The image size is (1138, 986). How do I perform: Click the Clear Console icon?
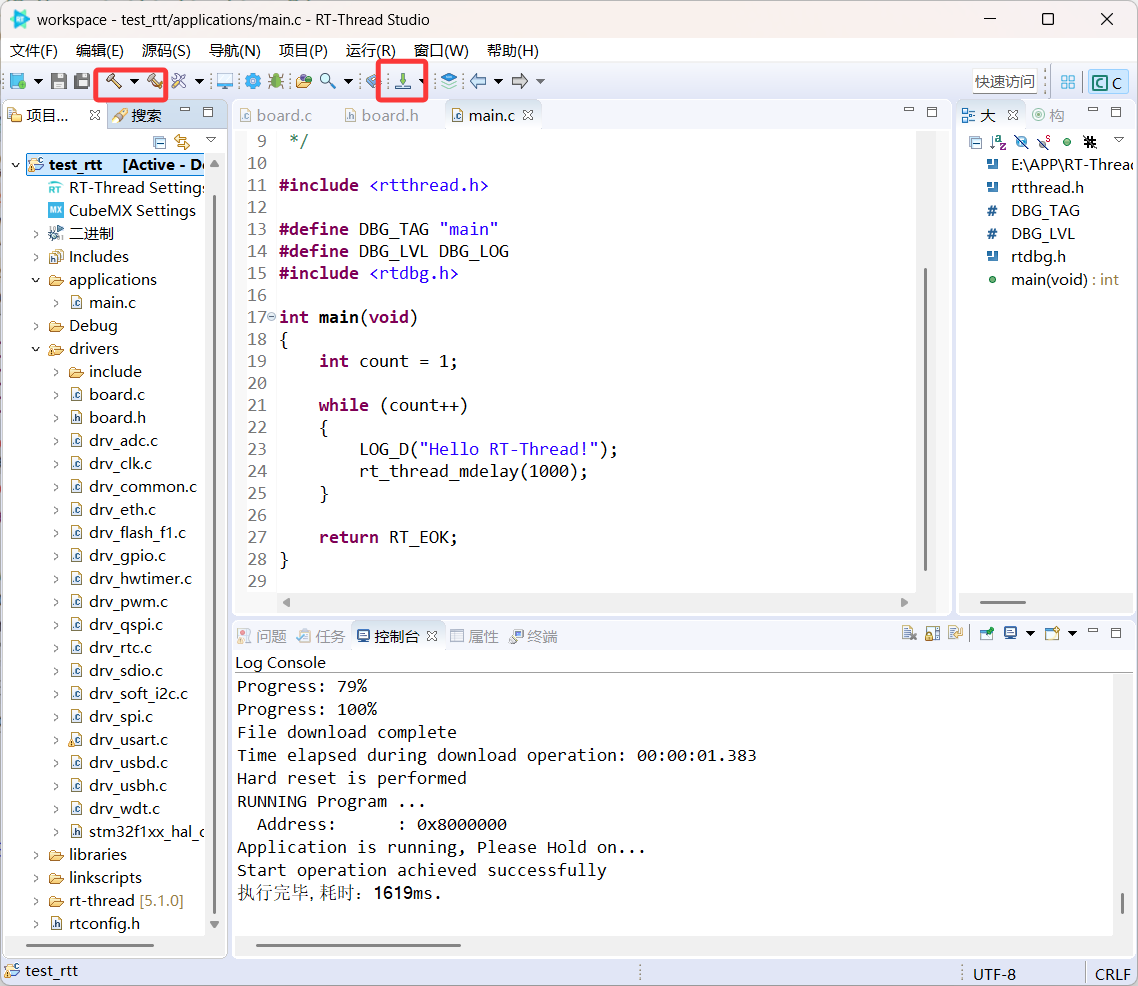coord(909,633)
